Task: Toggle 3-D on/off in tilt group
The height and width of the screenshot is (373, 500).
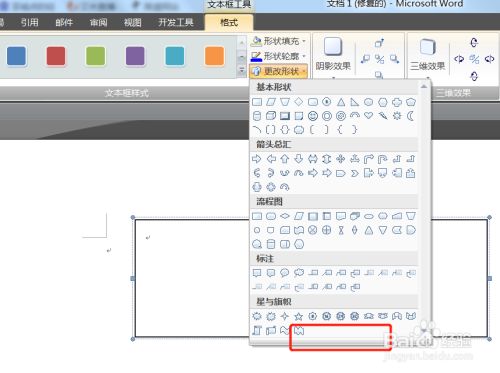Action: point(474,59)
